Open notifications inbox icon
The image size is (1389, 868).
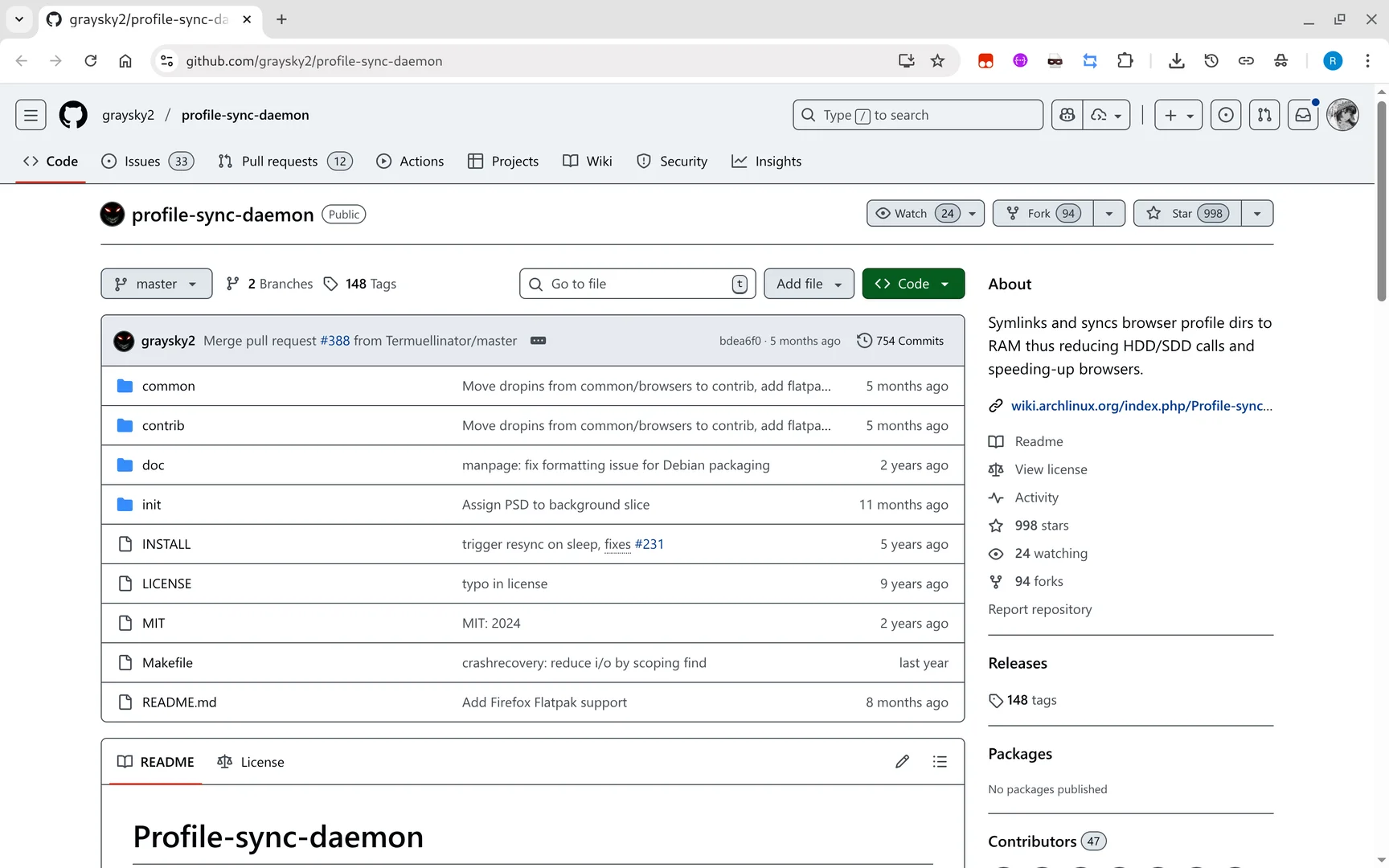(x=1303, y=115)
